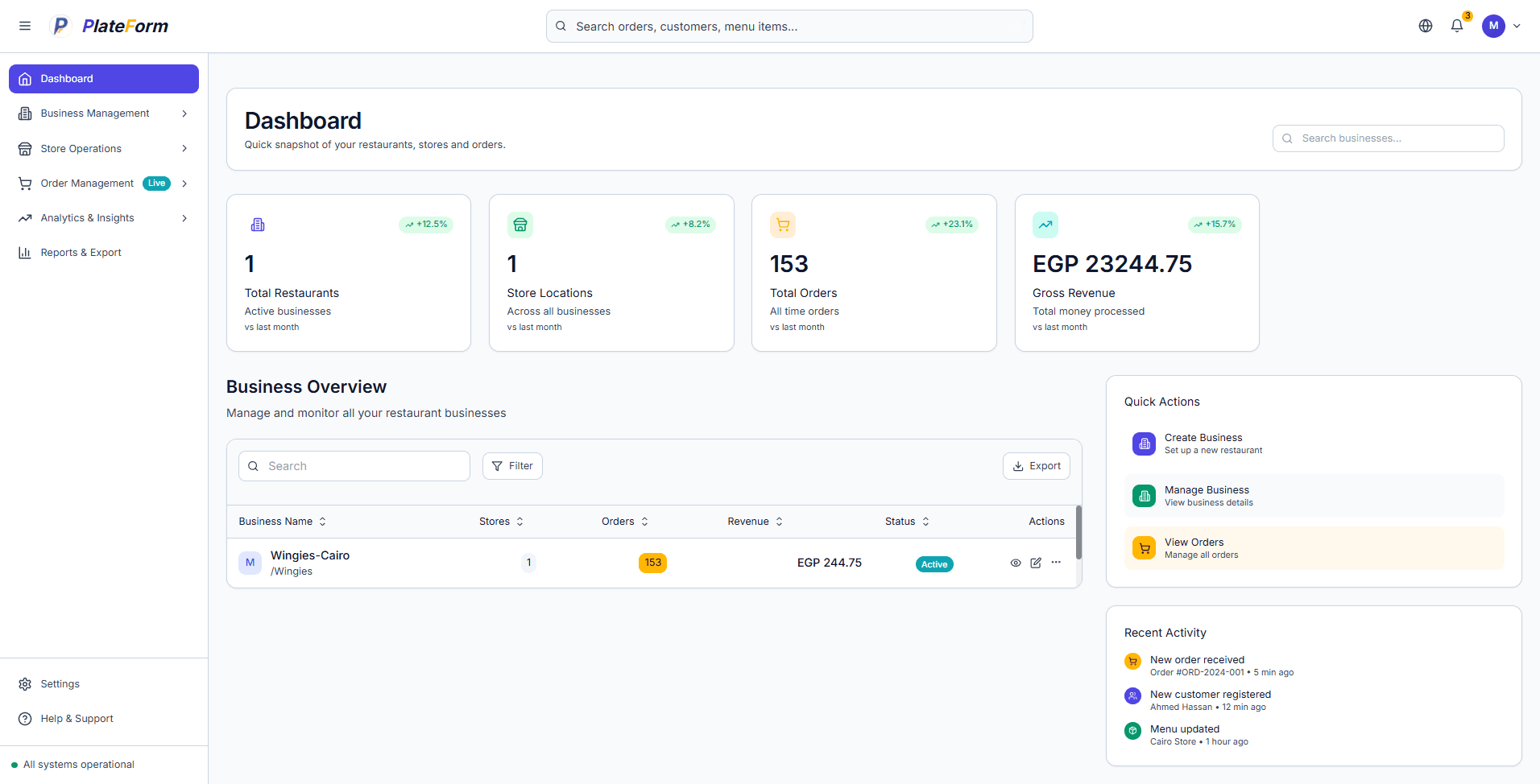Screen dimensions: 1540x784
Task: Go to Settings in the sidebar
Action: click(60, 684)
